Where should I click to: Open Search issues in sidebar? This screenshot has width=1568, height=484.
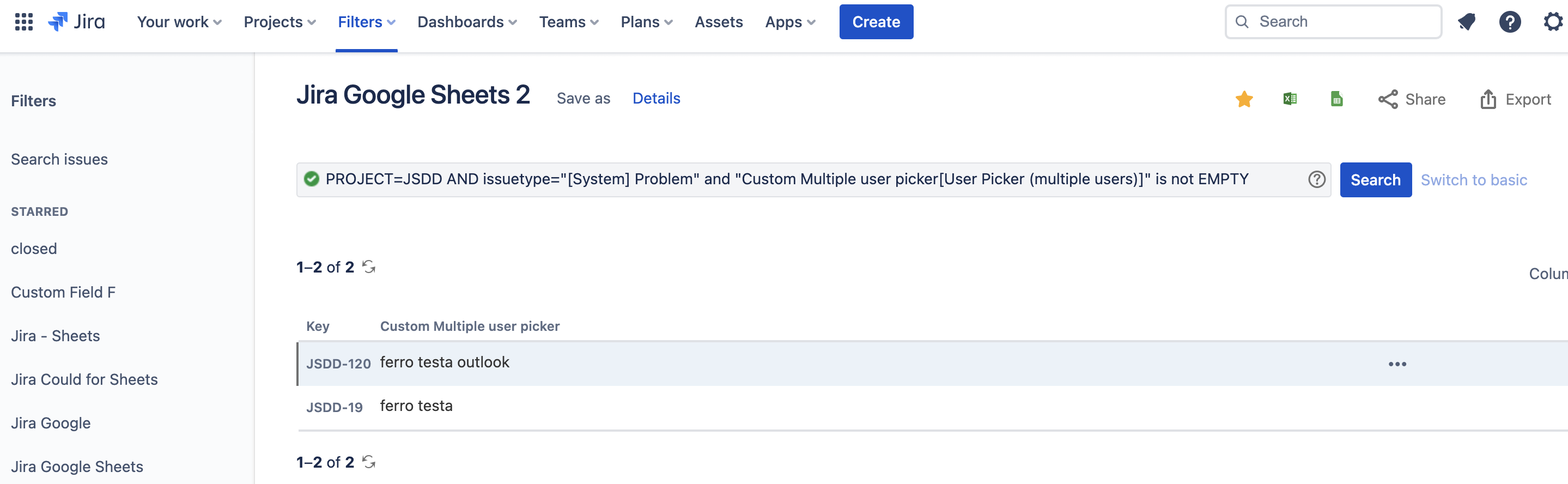pyautogui.click(x=59, y=160)
